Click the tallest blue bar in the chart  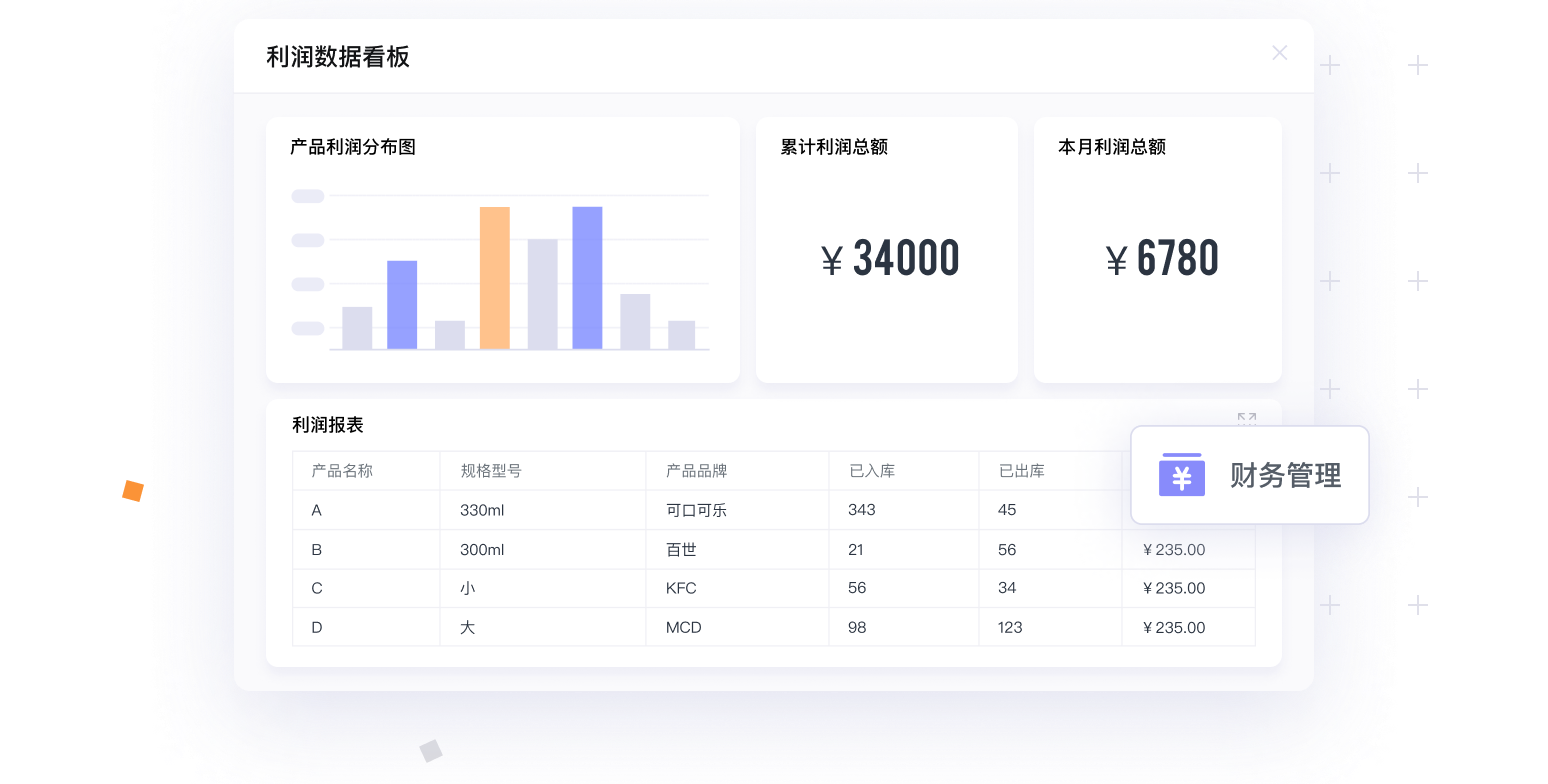587,278
